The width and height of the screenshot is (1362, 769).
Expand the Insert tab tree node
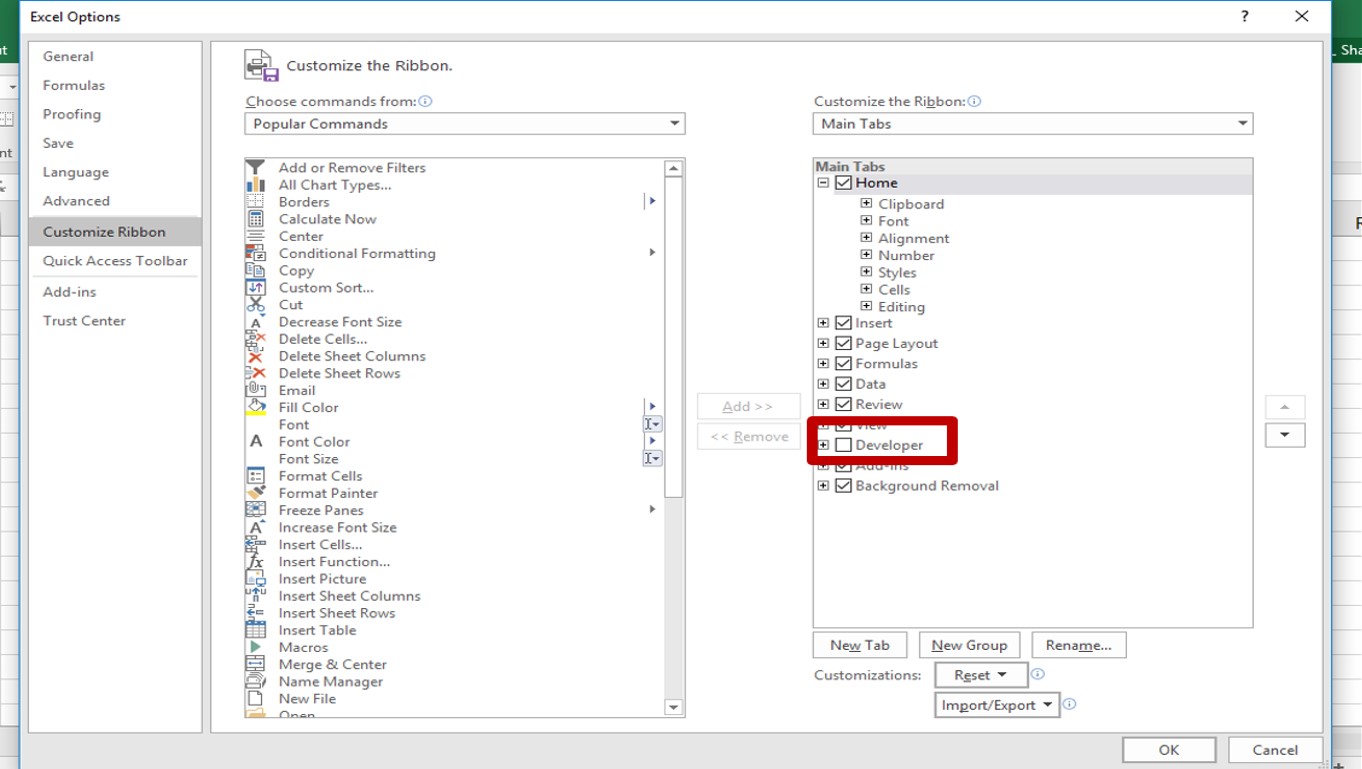821,322
